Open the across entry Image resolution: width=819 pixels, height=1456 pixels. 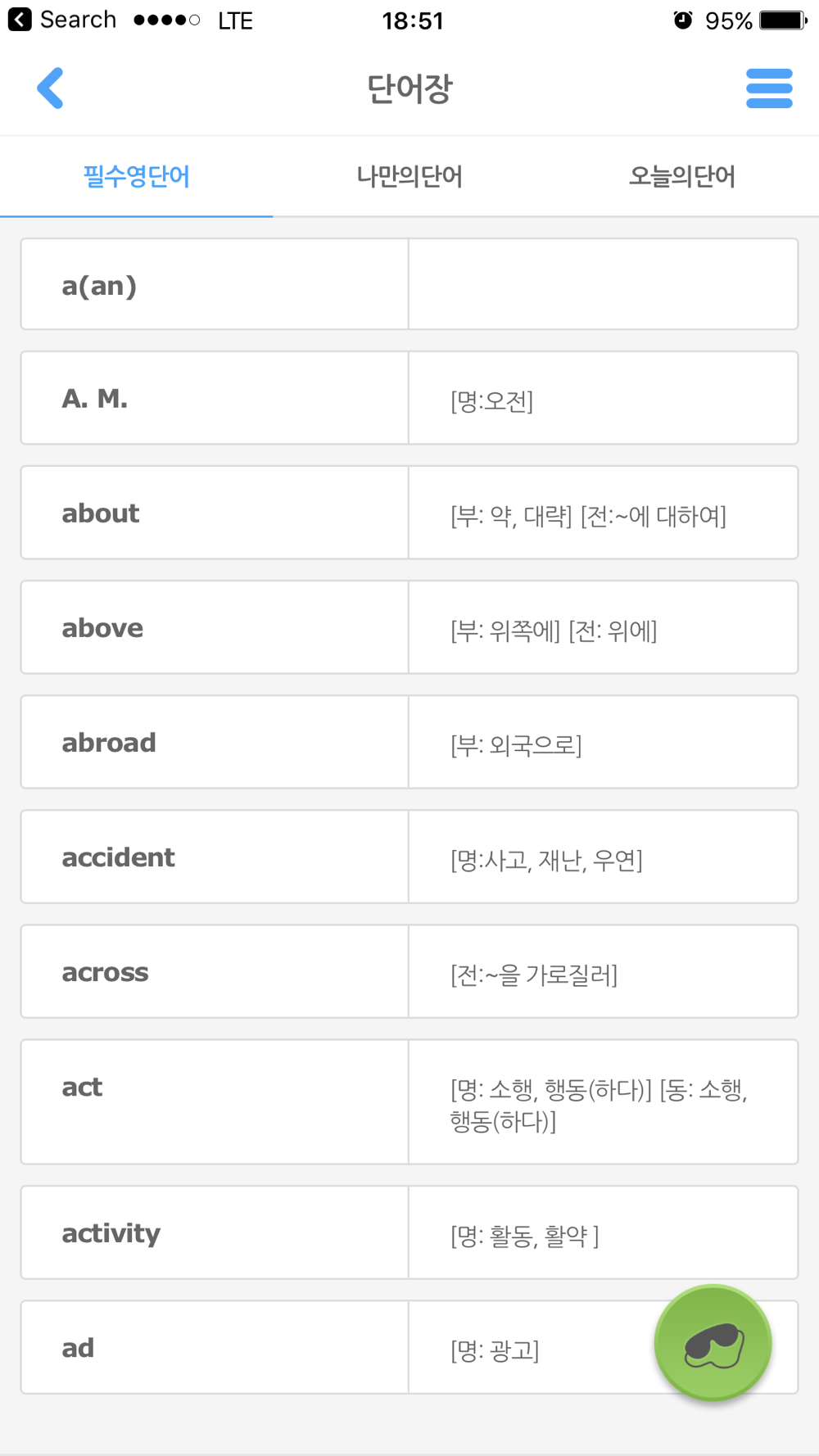tap(409, 971)
